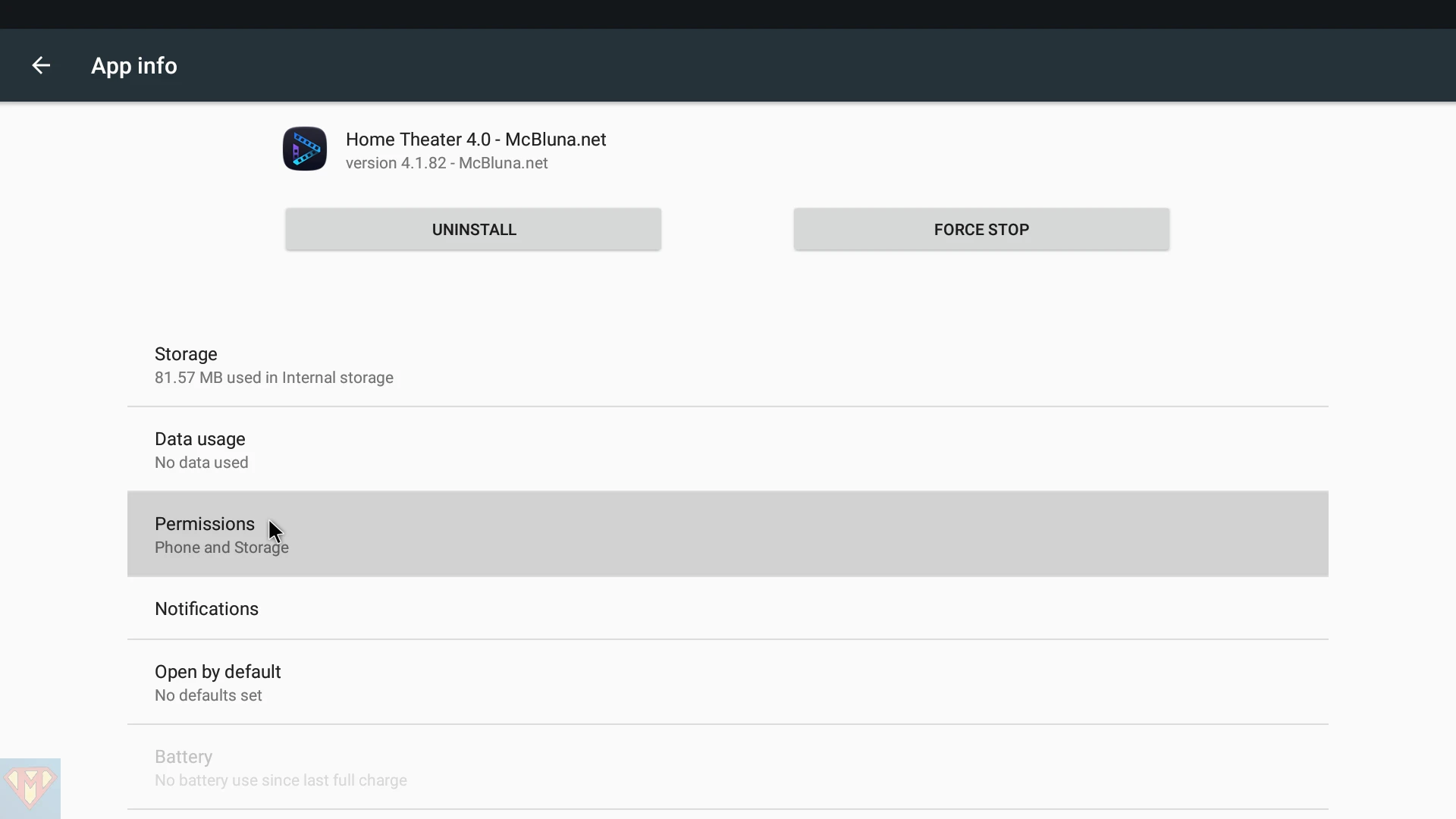Click the 'No data used' text
Viewport: 1456px width, 819px height.
(x=202, y=463)
